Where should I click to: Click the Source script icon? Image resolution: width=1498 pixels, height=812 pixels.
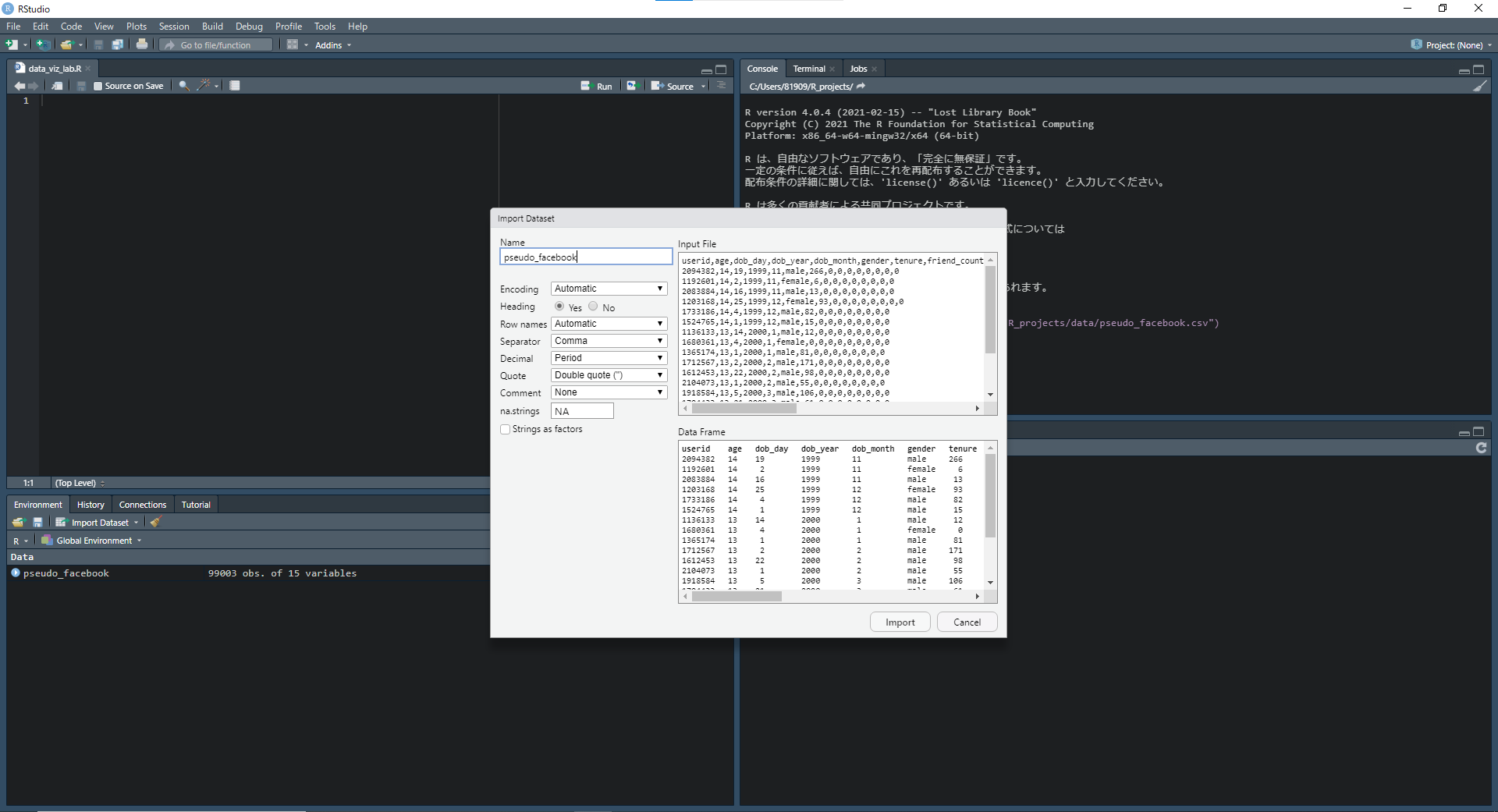(x=673, y=86)
